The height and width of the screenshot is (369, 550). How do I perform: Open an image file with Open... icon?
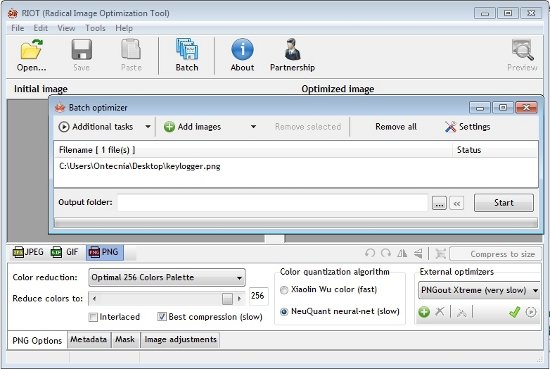31,49
